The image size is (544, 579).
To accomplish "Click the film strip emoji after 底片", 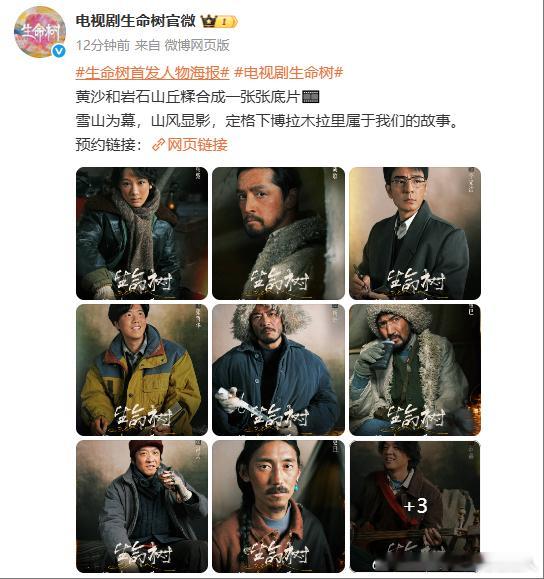I will point(310,97).
